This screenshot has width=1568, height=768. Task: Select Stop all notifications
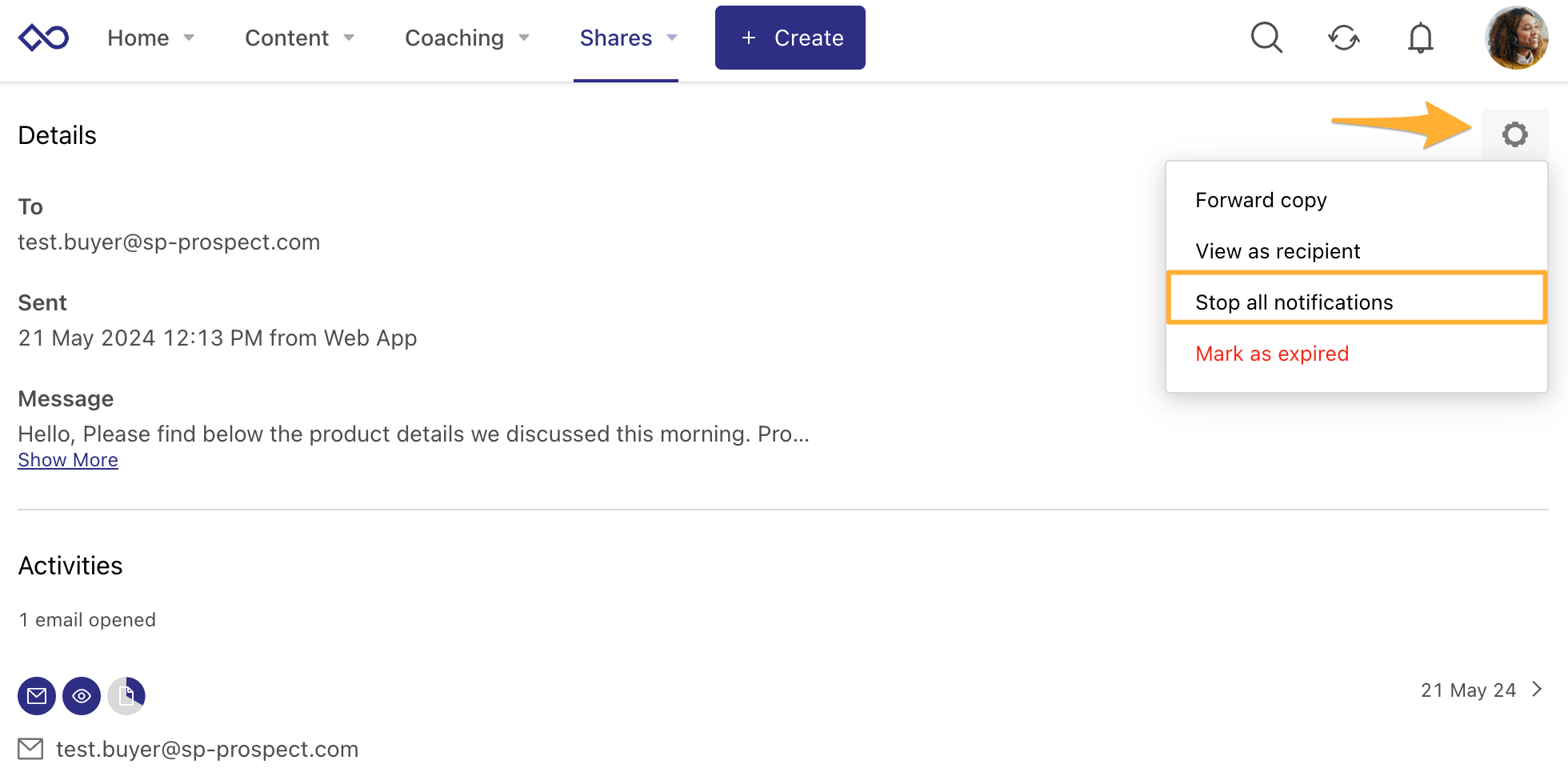[x=1294, y=302]
